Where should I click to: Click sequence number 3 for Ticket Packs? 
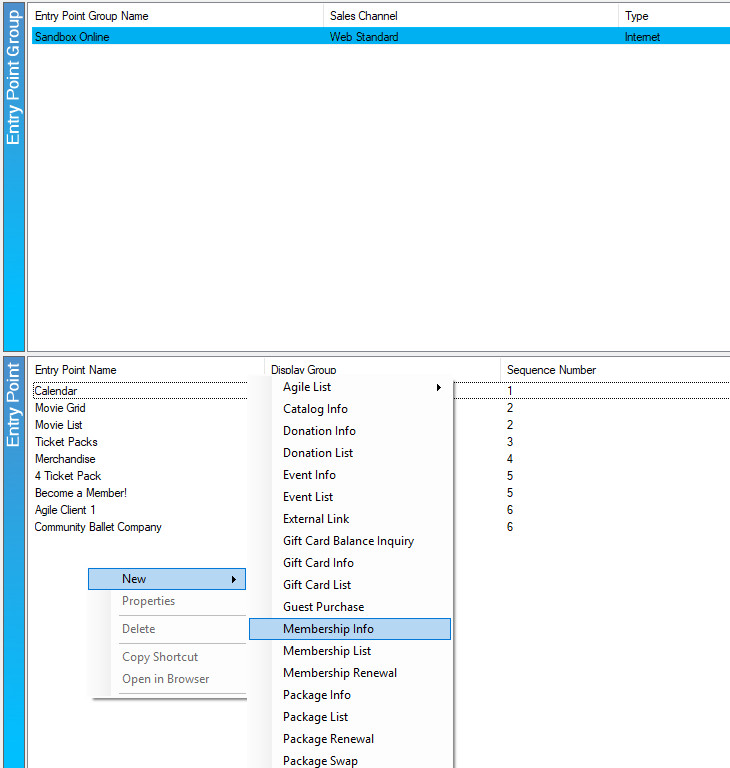coord(510,442)
